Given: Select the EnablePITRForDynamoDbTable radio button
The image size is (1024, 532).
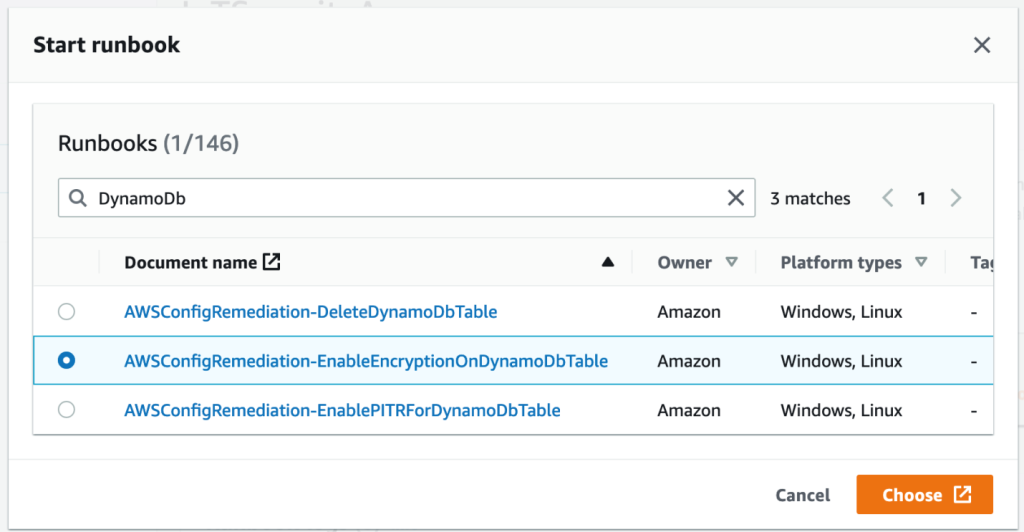Looking at the screenshot, I should 66,410.
